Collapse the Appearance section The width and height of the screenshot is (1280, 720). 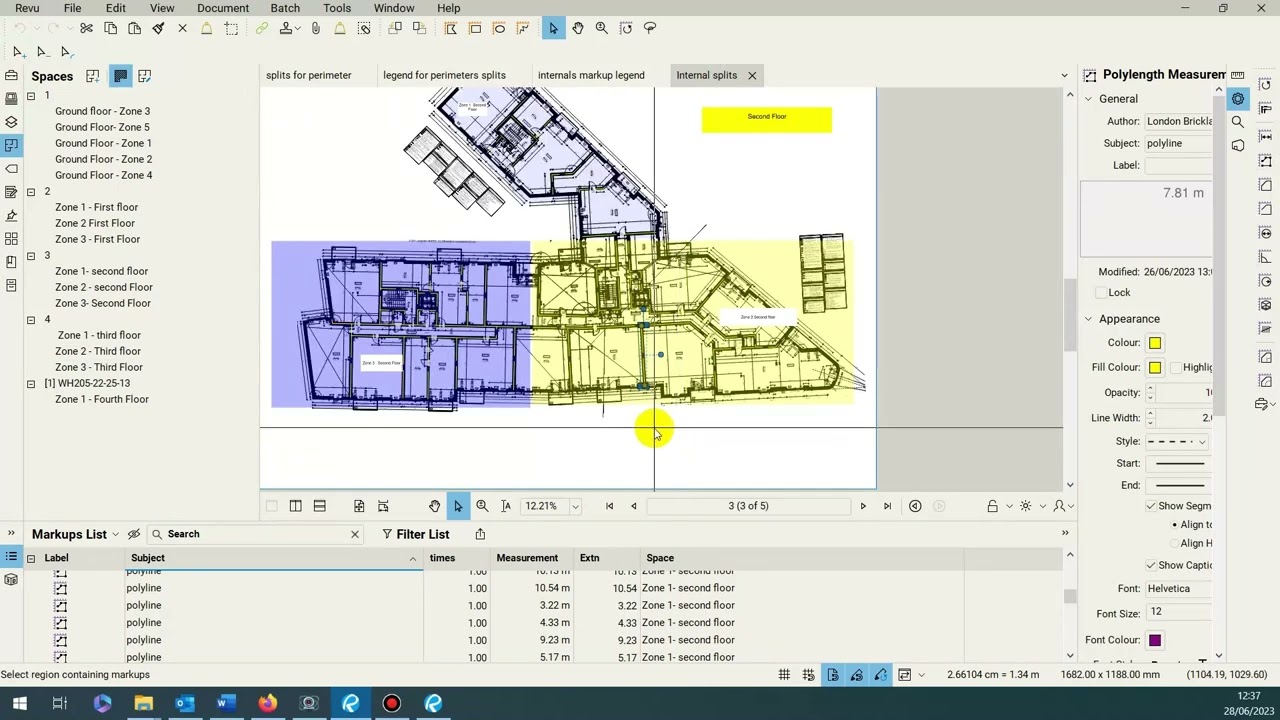pyautogui.click(x=1088, y=319)
